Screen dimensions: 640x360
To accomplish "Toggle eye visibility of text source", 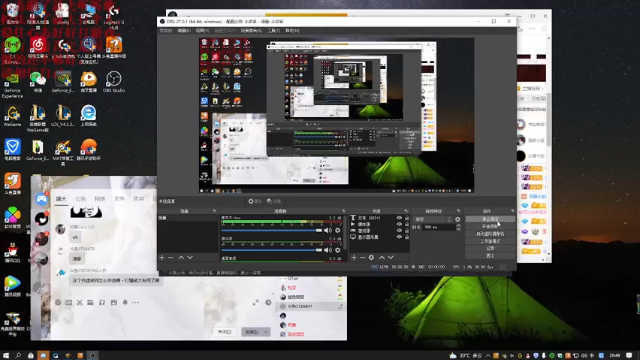I will [399, 218].
